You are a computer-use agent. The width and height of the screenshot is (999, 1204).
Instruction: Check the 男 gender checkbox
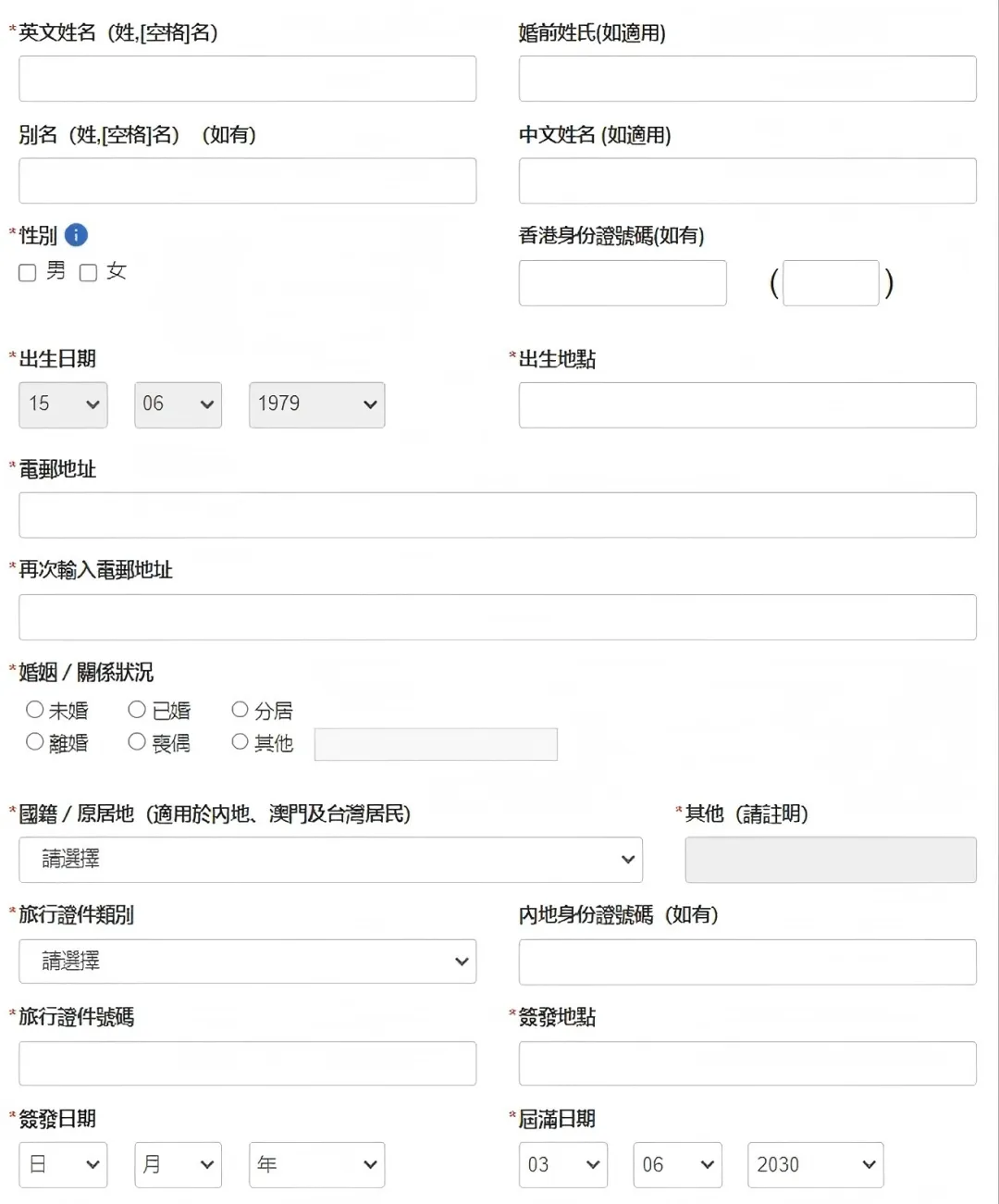(x=27, y=272)
